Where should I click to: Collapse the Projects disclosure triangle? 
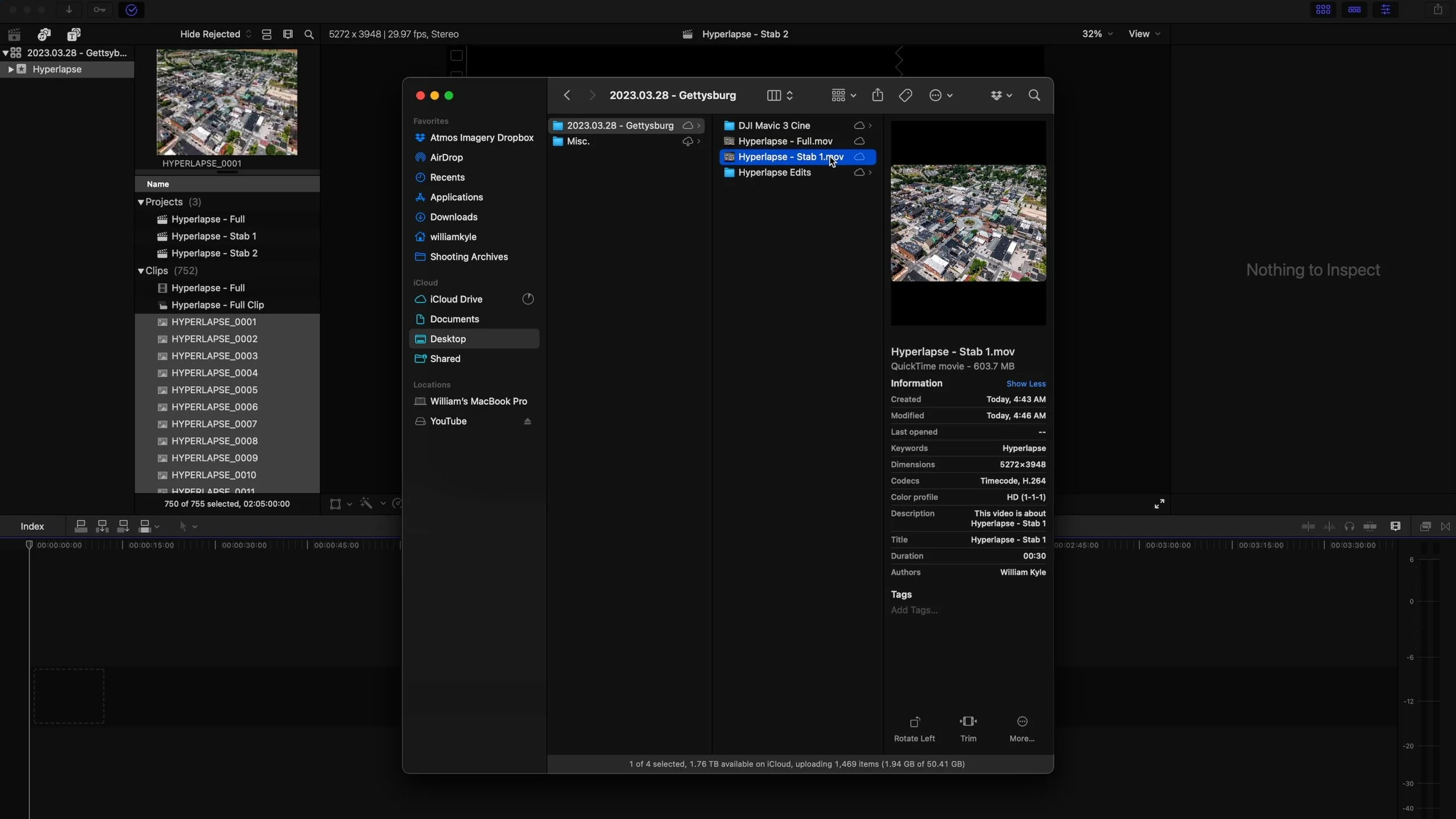pos(140,202)
